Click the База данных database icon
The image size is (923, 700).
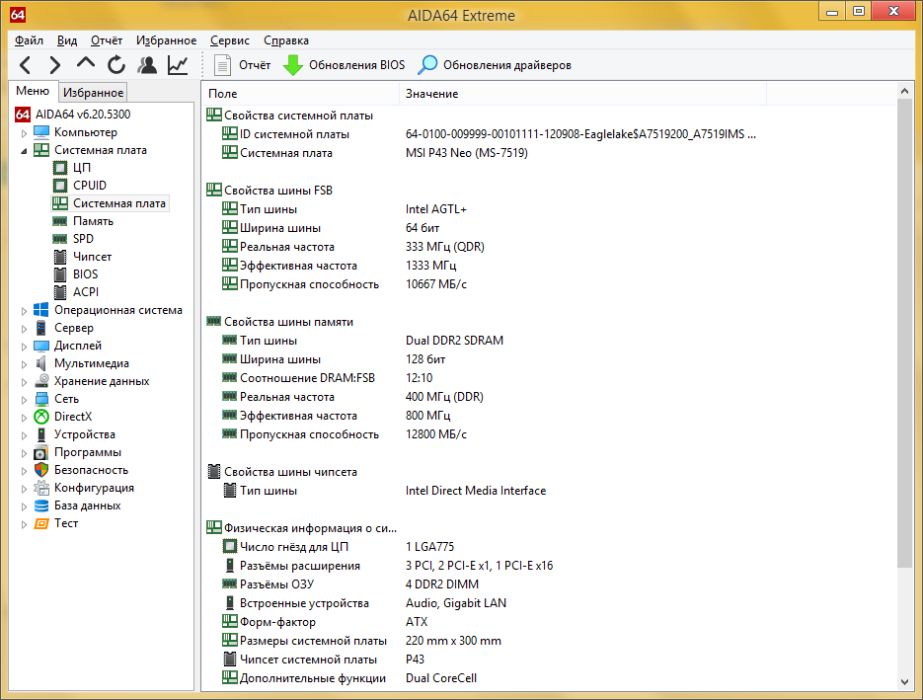41,506
